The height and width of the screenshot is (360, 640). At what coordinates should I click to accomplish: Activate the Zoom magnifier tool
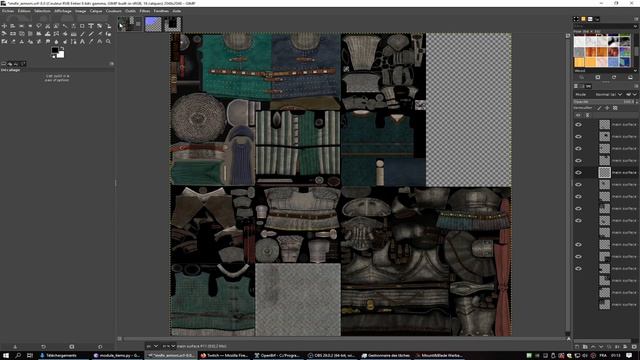pyautogui.click(x=108, y=42)
